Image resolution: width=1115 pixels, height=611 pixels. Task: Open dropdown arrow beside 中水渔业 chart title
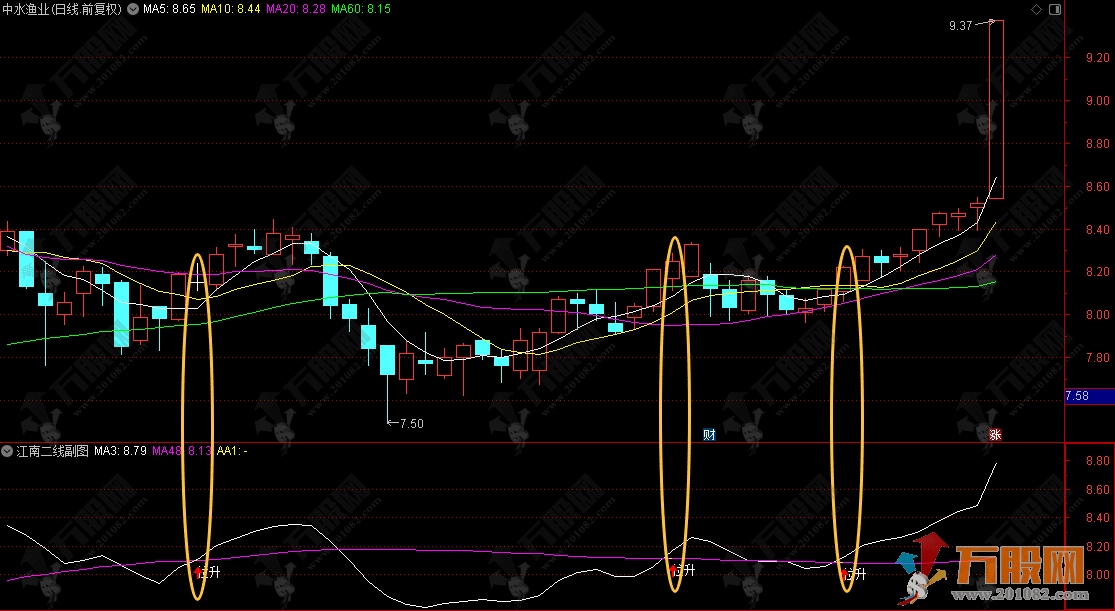133,9
